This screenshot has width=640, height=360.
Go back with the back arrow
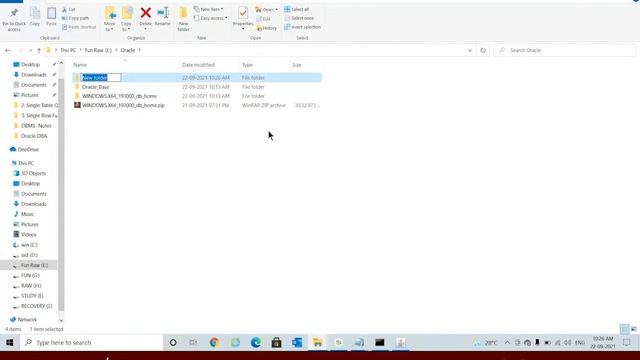point(8,50)
